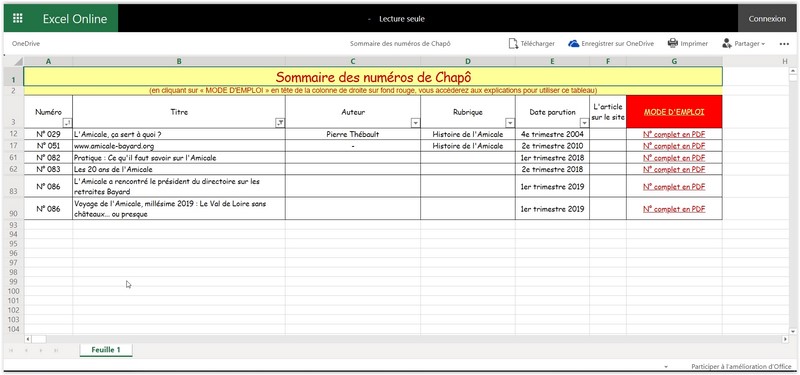The image size is (800, 375).
Task: Click the horizontal scrollbar left arrow
Action: point(28,339)
